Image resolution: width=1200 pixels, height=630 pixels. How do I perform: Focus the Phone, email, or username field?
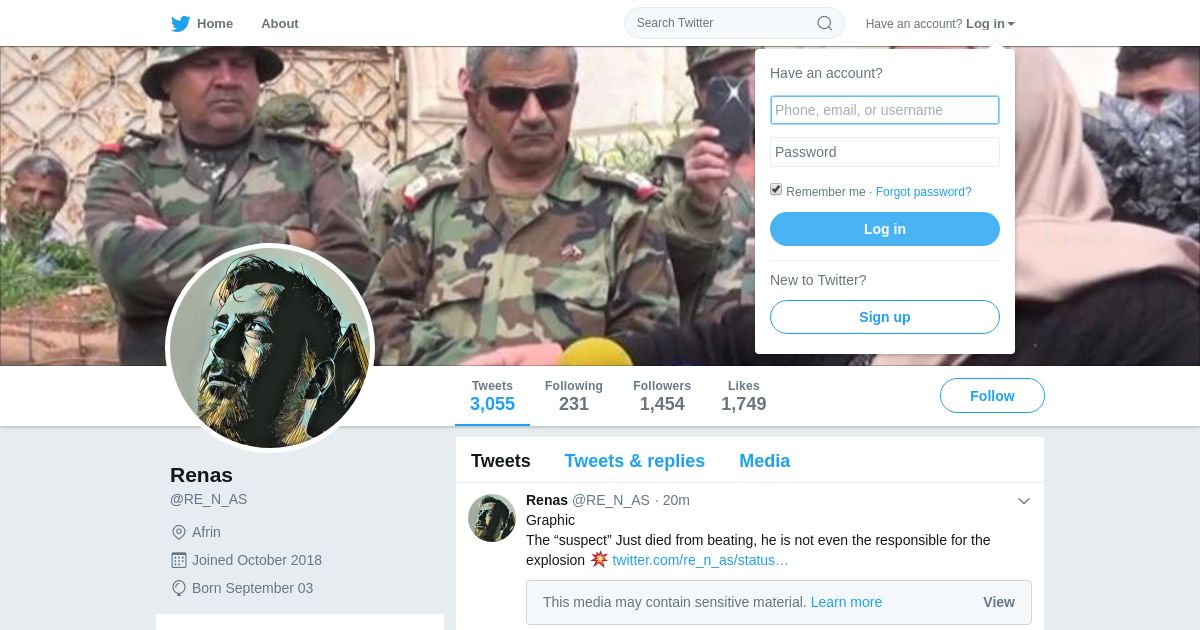click(885, 110)
